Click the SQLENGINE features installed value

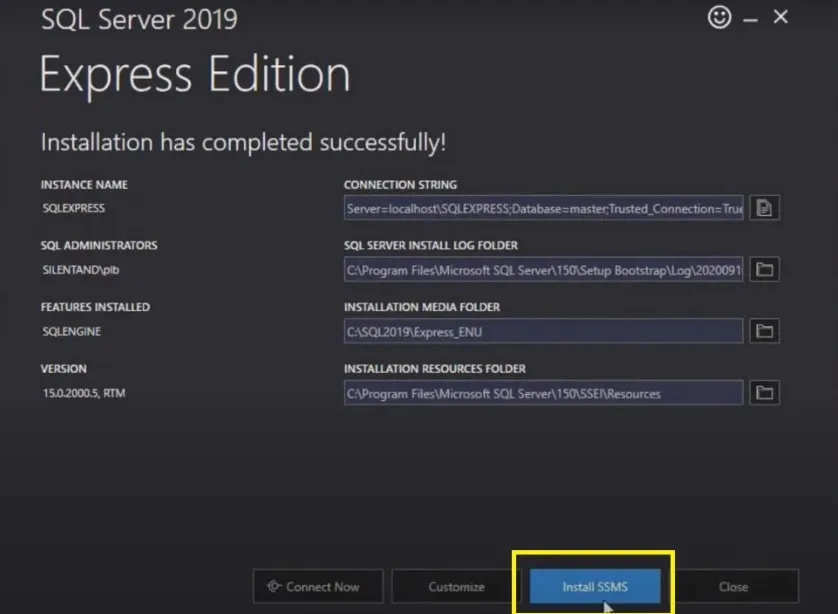(71, 331)
